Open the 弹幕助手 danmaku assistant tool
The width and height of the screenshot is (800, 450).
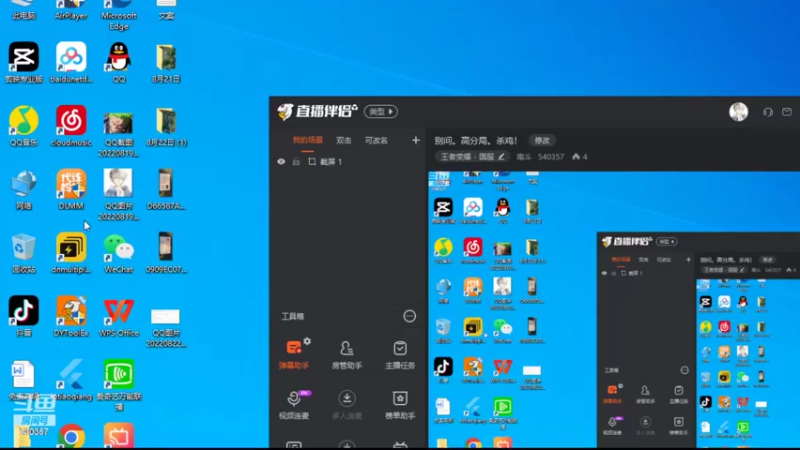pos(294,354)
